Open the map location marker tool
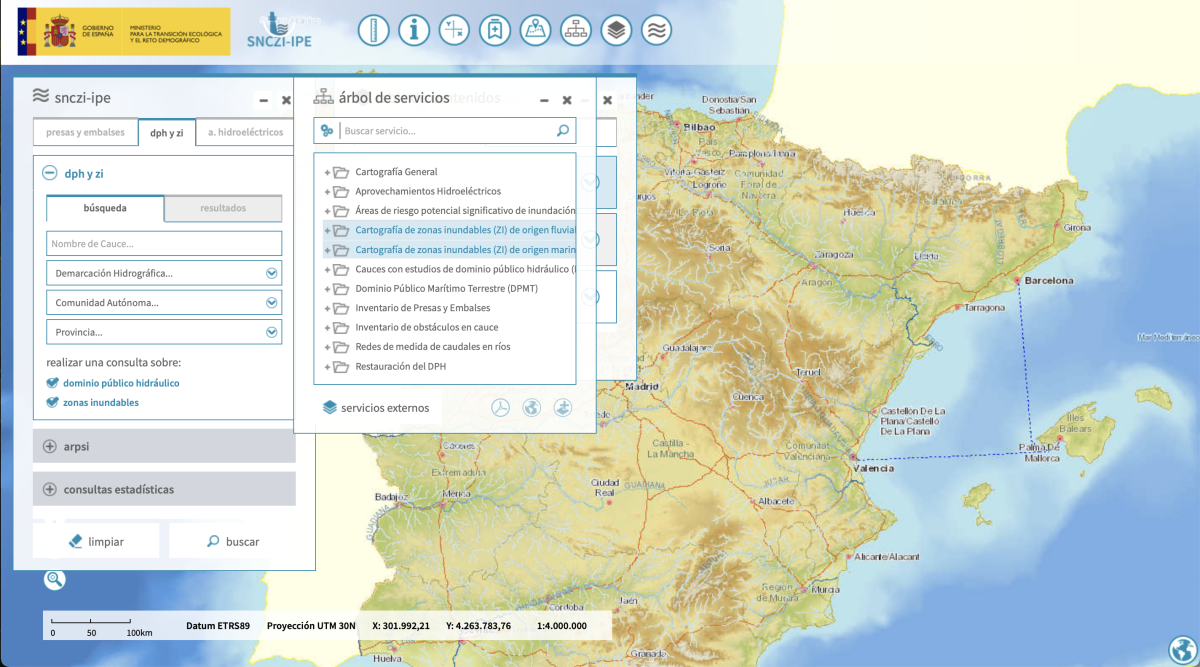 point(535,30)
